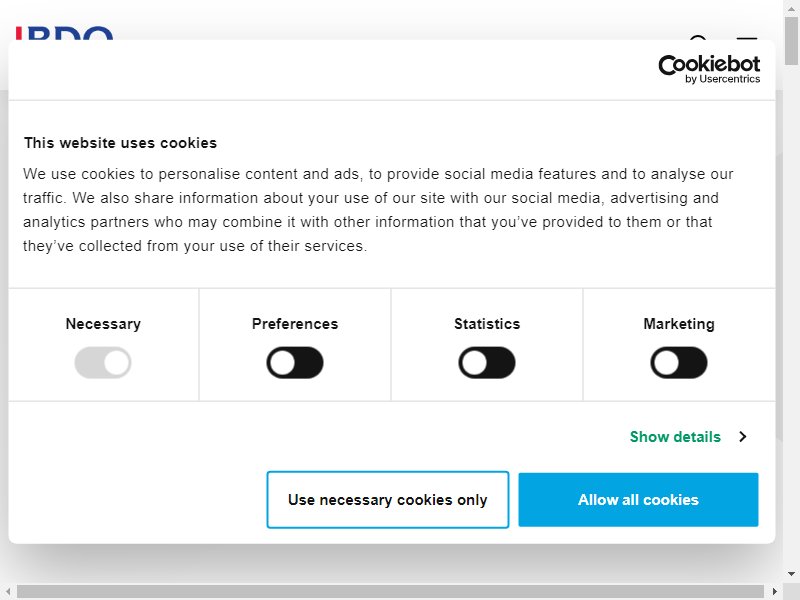Click the vertical scrollbar up arrow

pos(791,9)
